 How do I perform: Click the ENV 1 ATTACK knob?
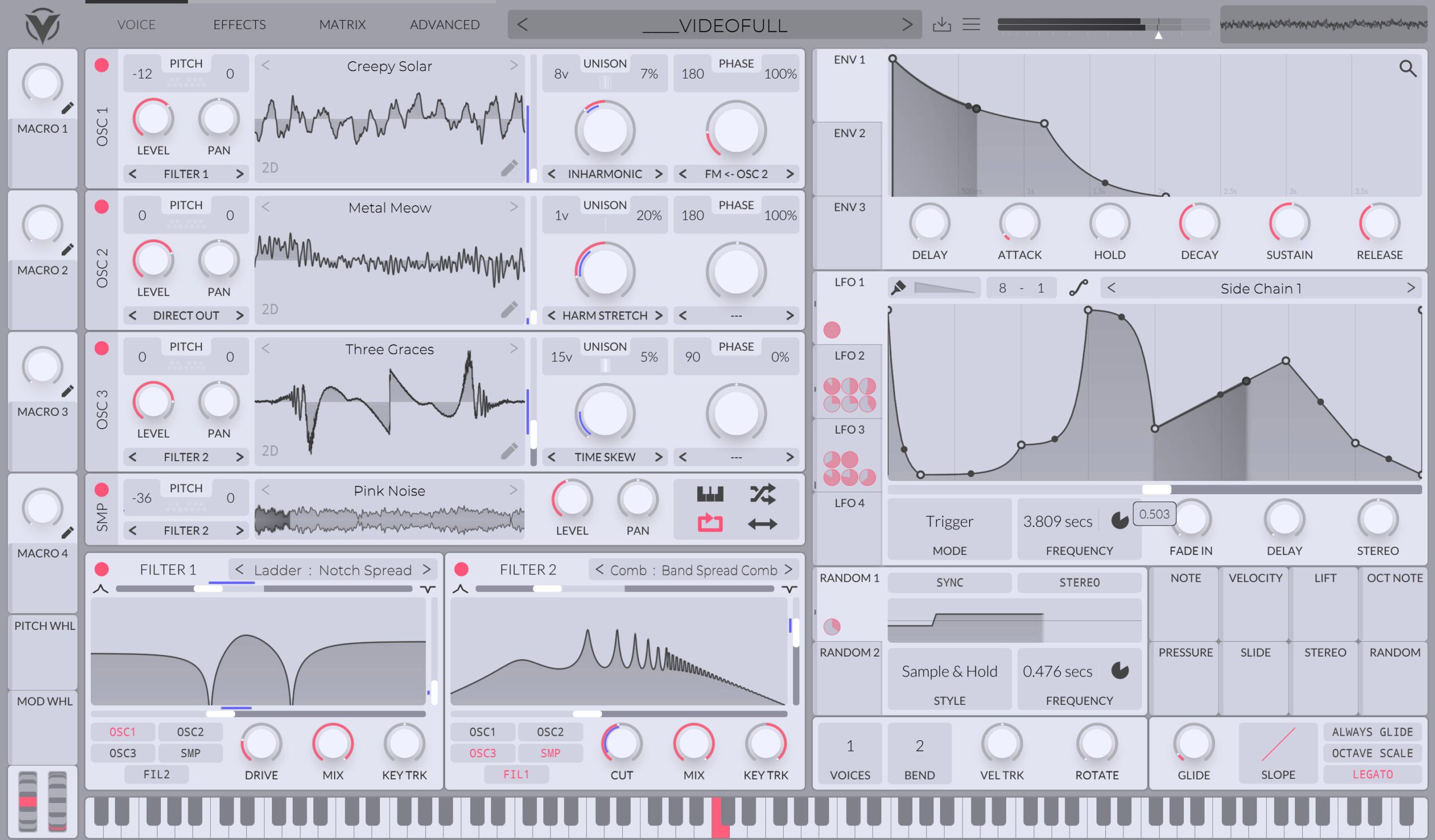[x=1019, y=223]
